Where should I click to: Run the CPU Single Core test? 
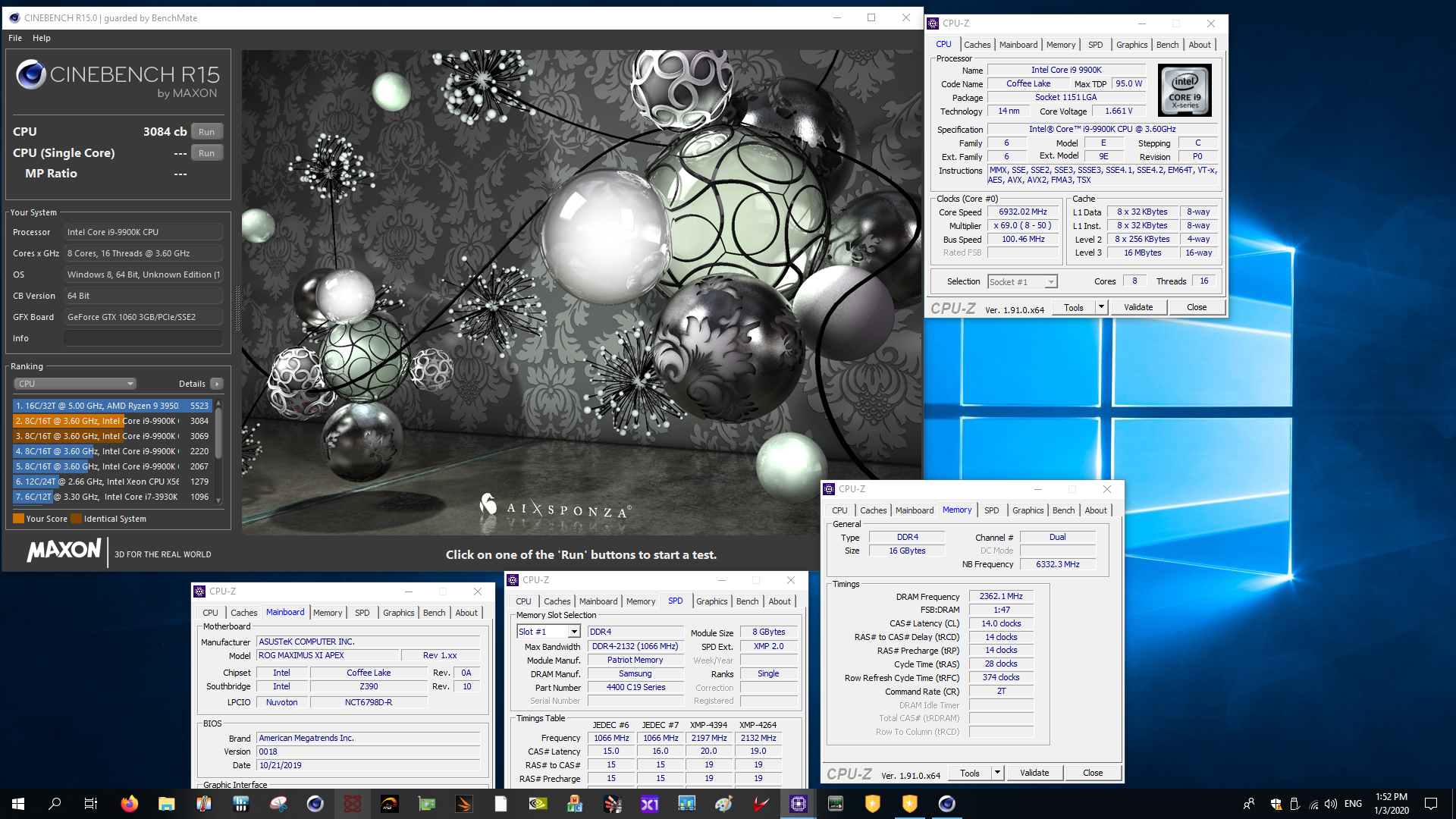click(x=206, y=153)
